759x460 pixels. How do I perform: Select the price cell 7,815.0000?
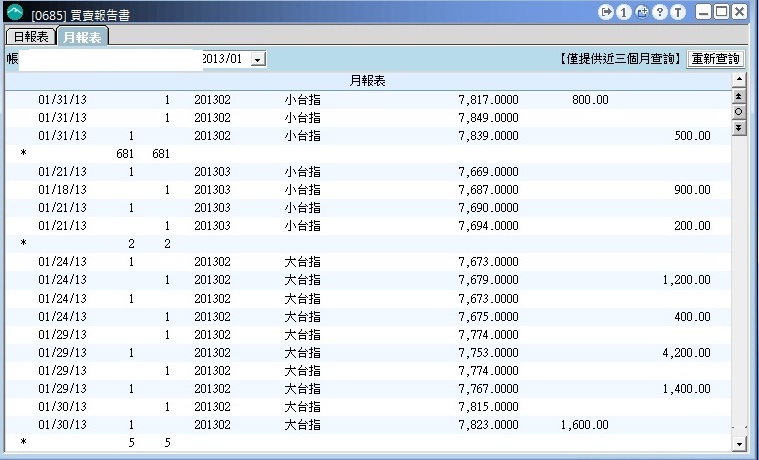(x=488, y=407)
